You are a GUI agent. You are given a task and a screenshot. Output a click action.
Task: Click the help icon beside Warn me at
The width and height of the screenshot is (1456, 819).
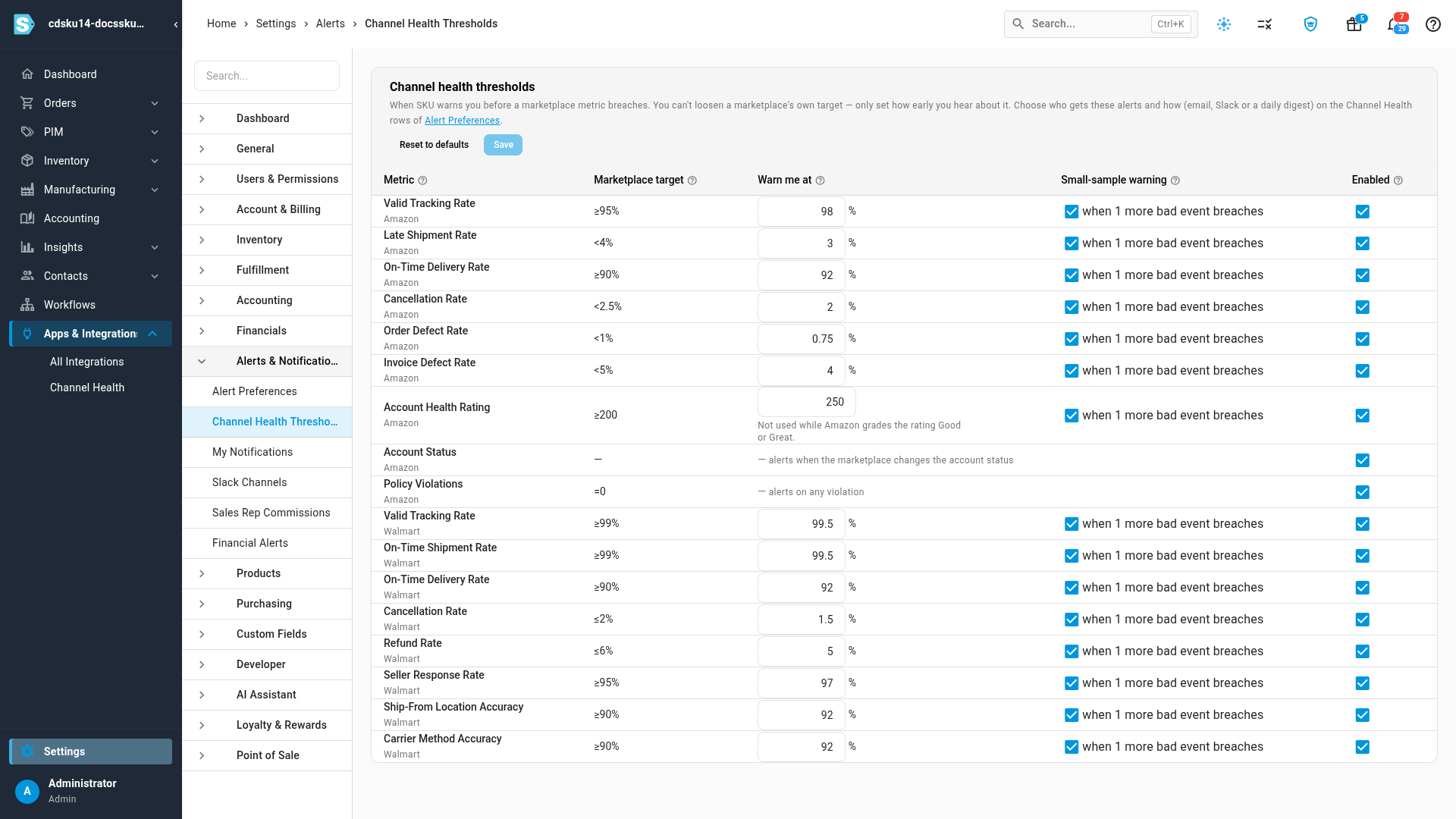tap(821, 180)
